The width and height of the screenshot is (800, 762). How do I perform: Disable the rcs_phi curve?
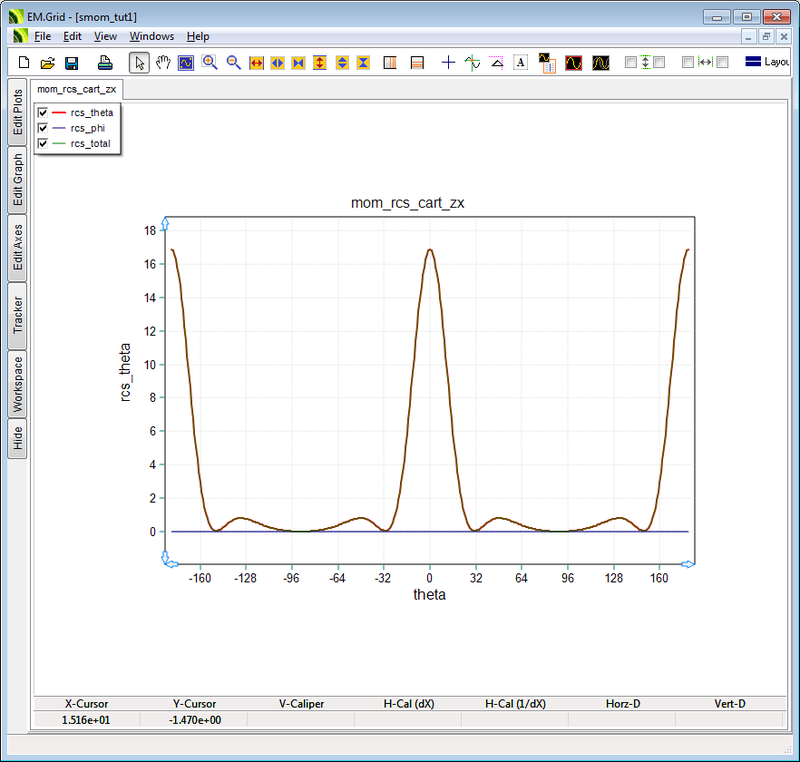point(42,127)
